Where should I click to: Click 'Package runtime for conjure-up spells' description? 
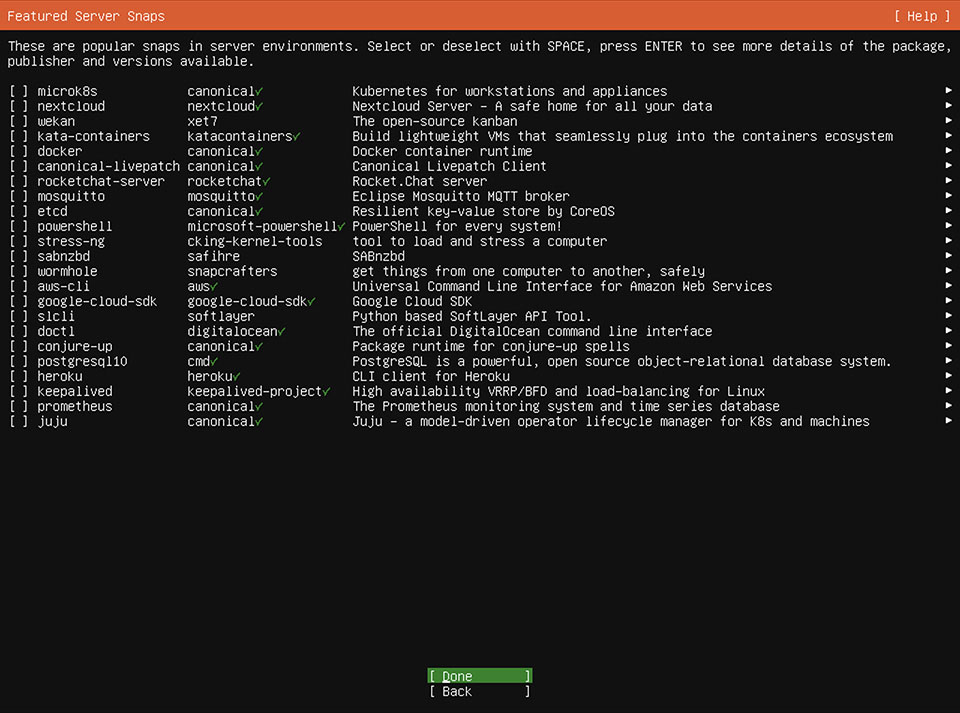click(490, 347)
